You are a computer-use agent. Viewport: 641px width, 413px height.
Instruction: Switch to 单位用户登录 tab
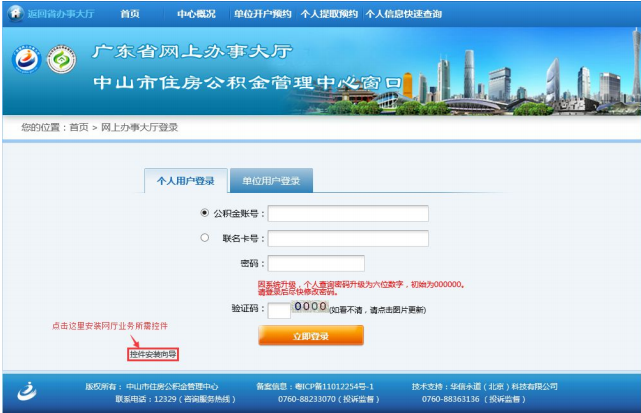point(271,181)
